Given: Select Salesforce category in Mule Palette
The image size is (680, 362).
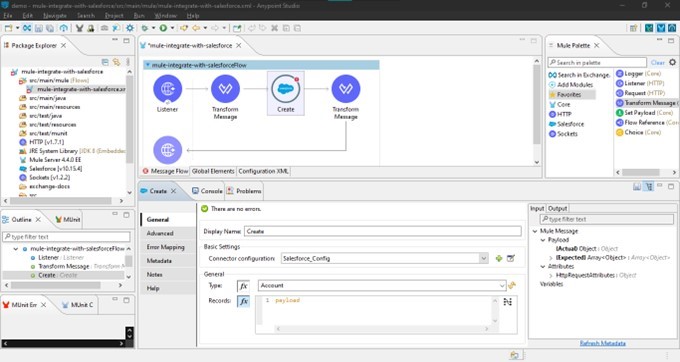Looking at the screenshot, I should click(x=566, y=124).
